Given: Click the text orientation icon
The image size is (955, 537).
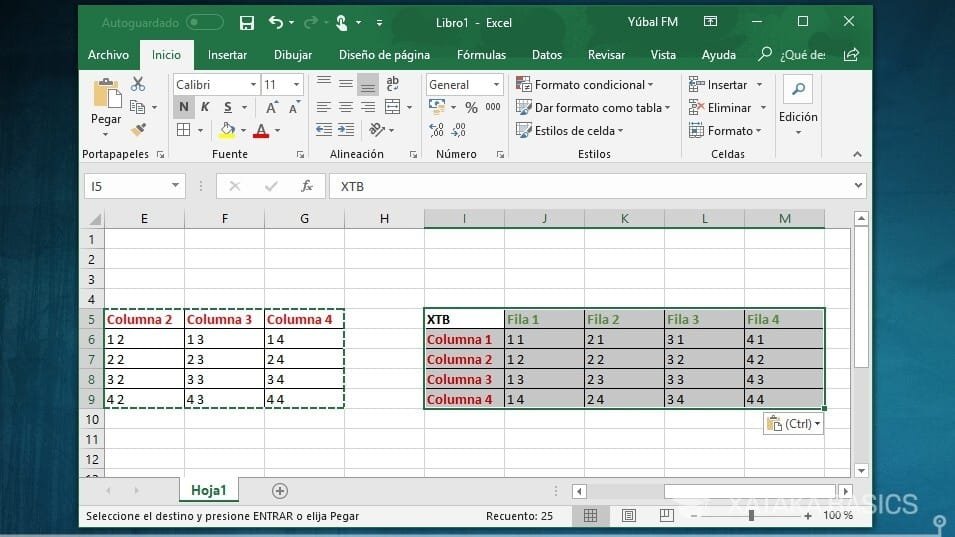Looking at the screenshot, I should pos(376,130).
